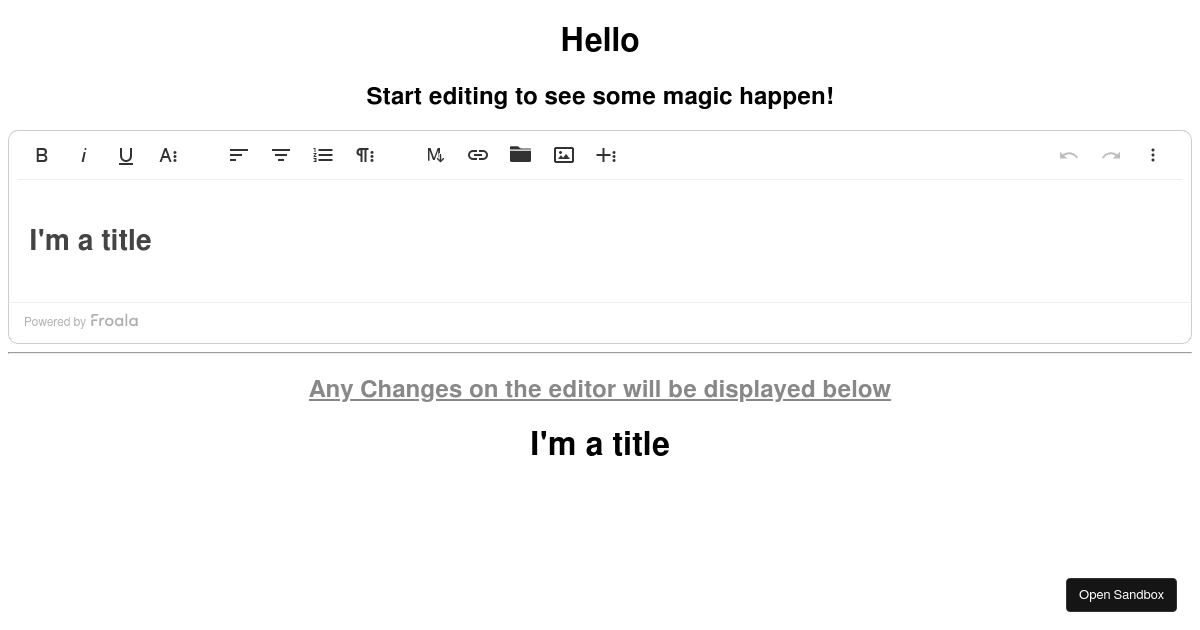Click the 'I'm a title' text in the editor
Screen dimensions: 1200x630
90,240
